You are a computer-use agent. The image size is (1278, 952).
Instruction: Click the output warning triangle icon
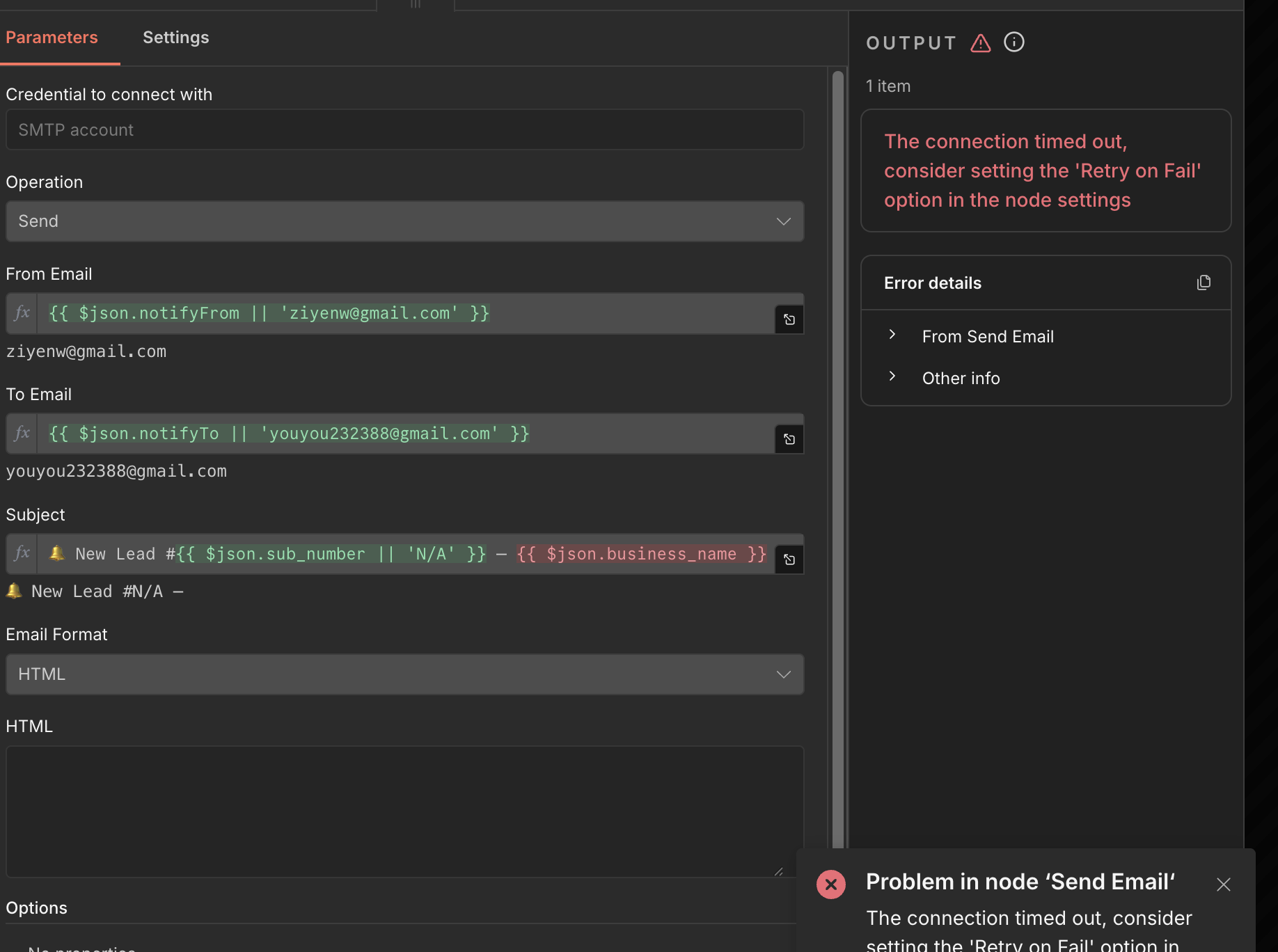pos(980,43)
